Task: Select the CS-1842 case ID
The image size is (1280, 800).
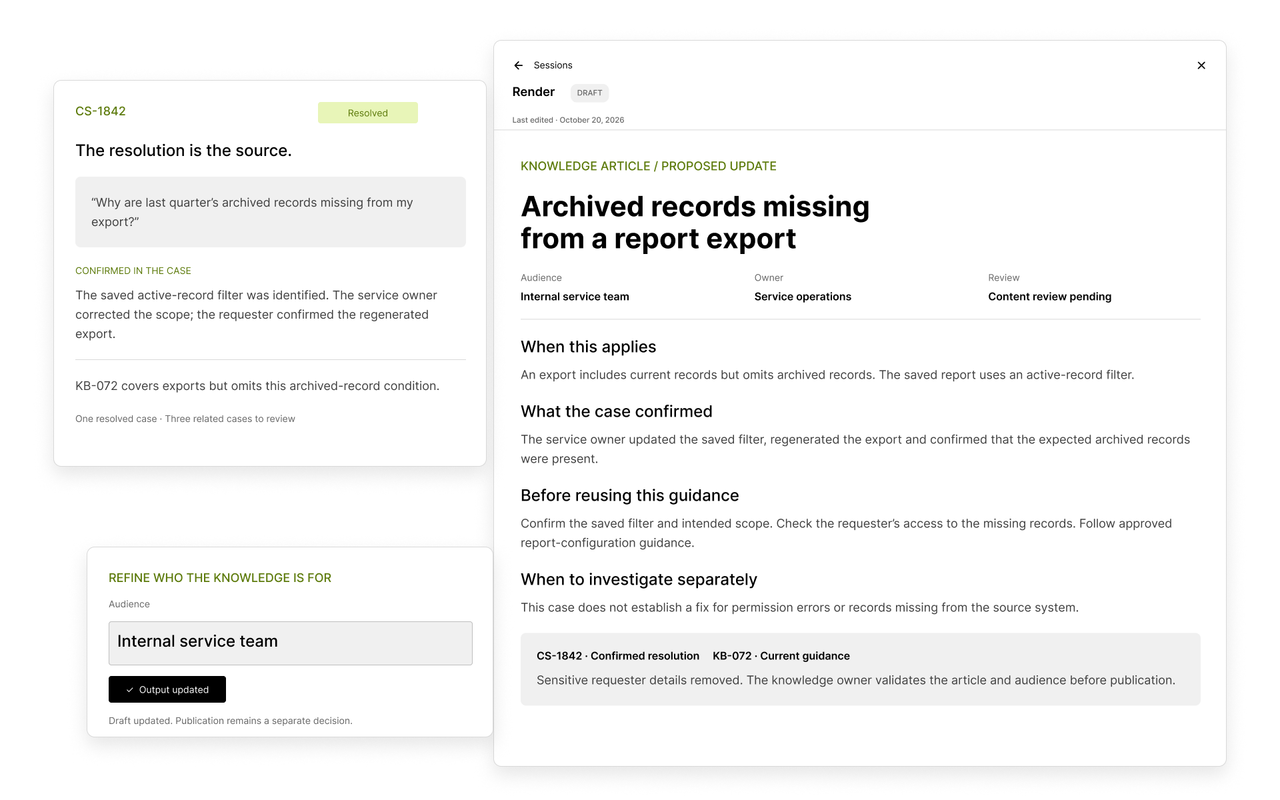Action: click(100, 111)
